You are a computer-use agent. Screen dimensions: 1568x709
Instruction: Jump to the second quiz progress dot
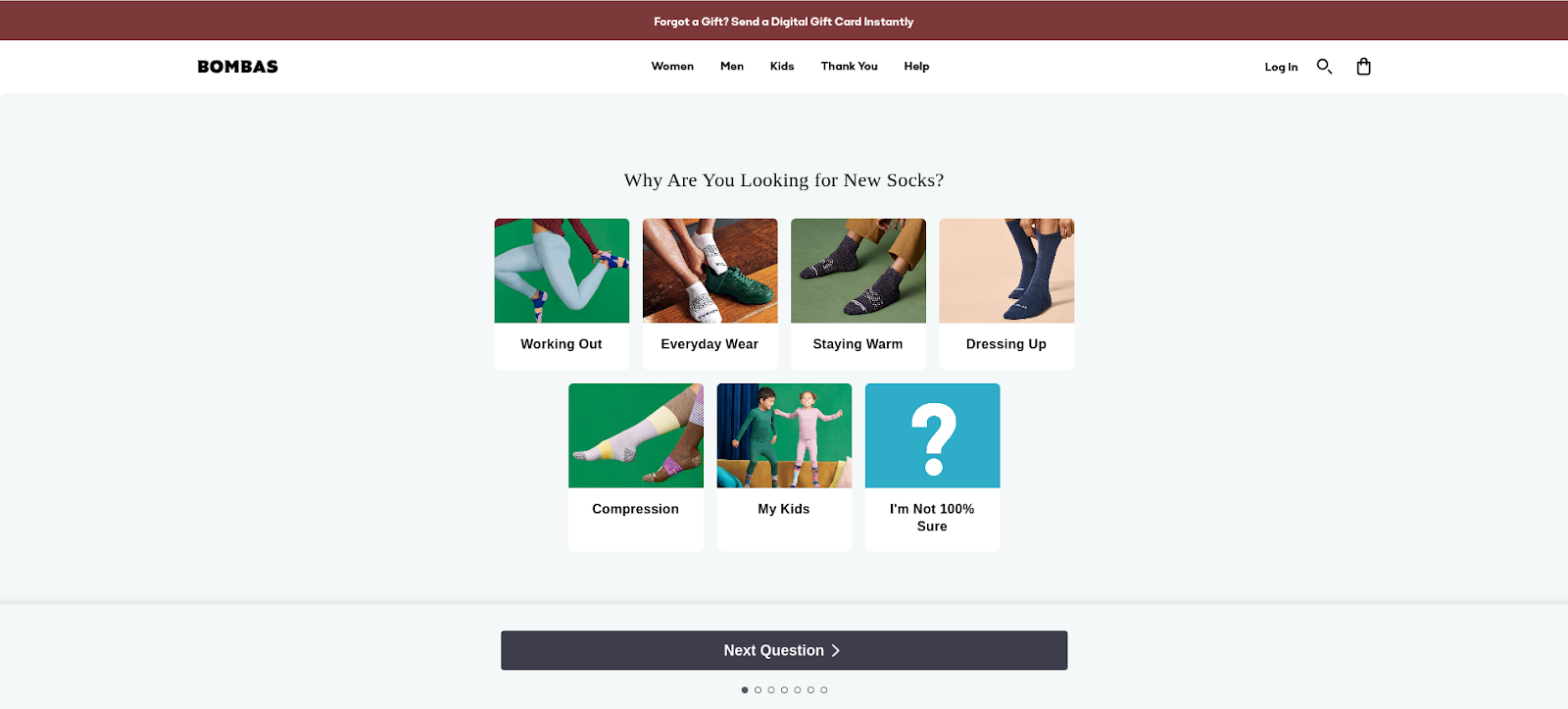[758, 689]
